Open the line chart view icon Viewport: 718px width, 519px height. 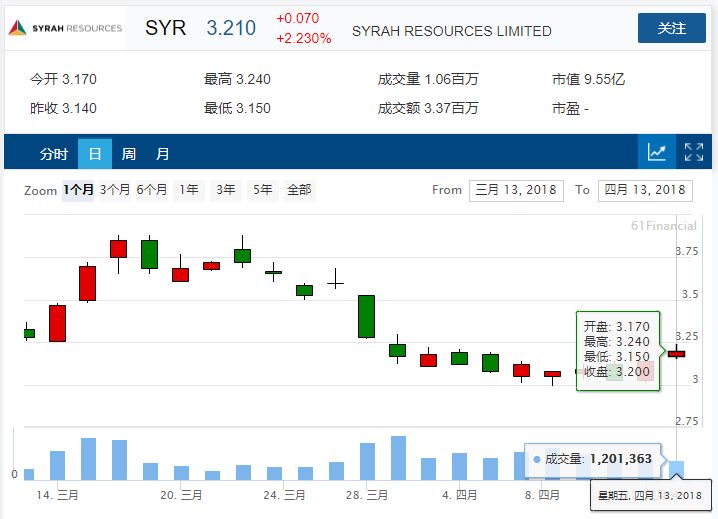[x=657, y=152]
